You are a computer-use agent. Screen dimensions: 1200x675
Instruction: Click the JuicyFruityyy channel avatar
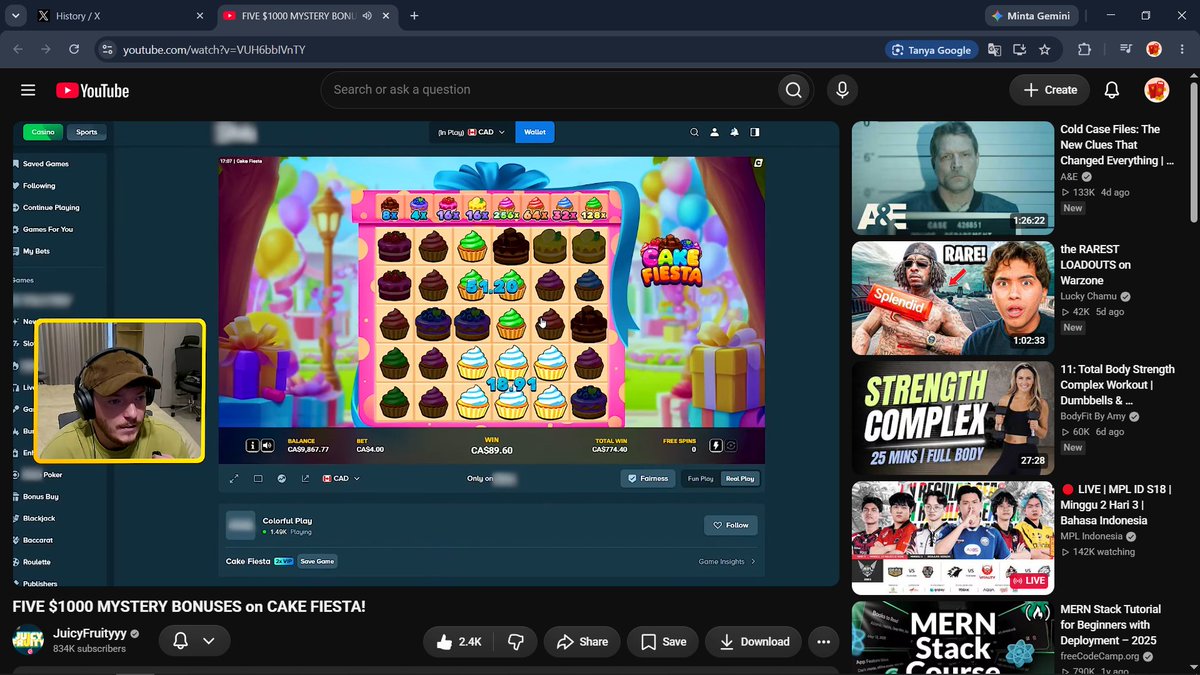(x=28, y=641)
